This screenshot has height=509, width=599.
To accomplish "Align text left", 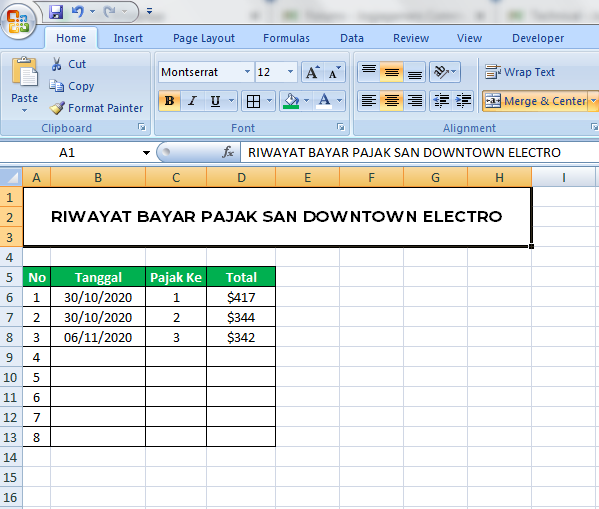I will [x=369, y=101].
